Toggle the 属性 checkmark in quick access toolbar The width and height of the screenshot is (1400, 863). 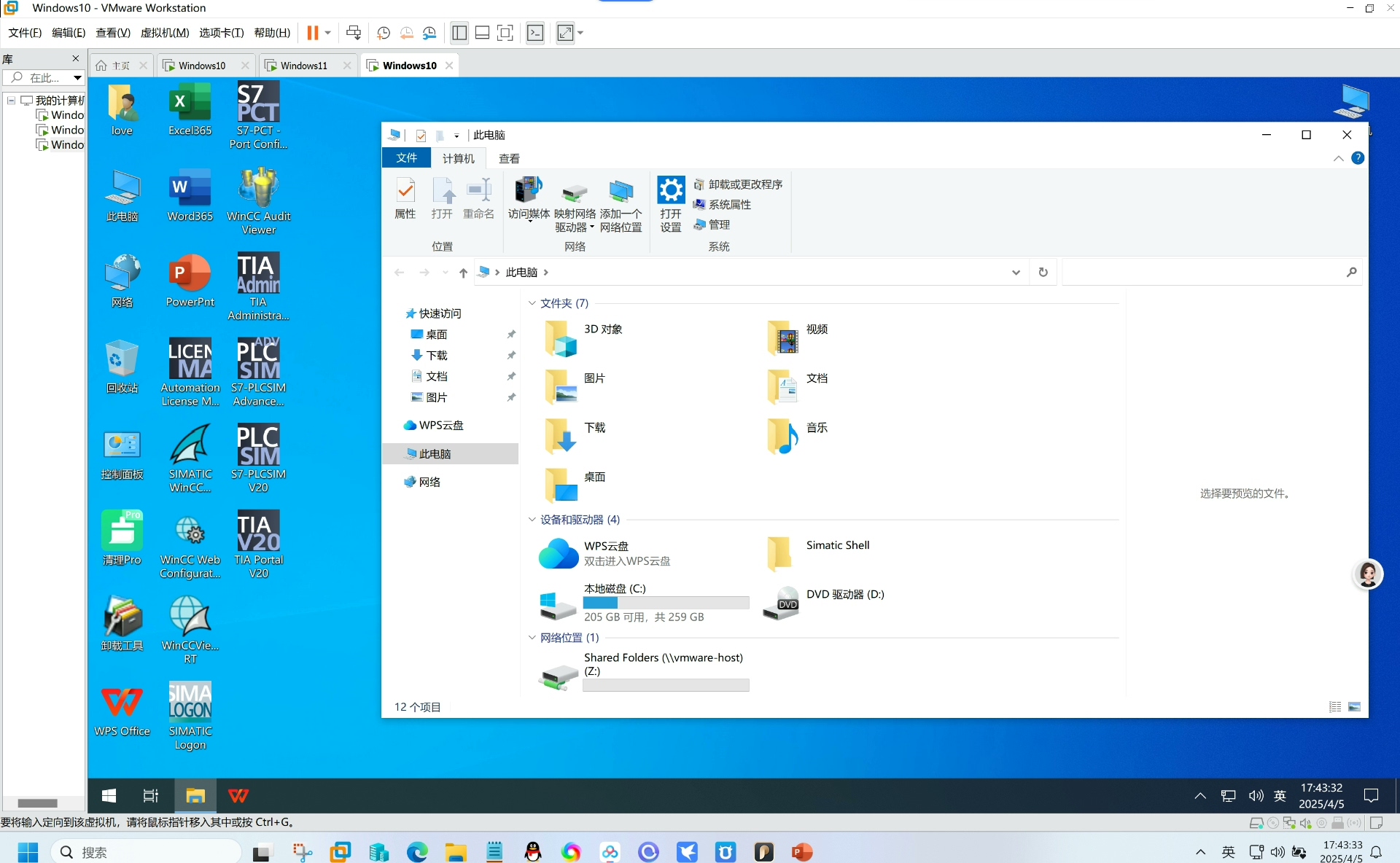tap(421, 136)
